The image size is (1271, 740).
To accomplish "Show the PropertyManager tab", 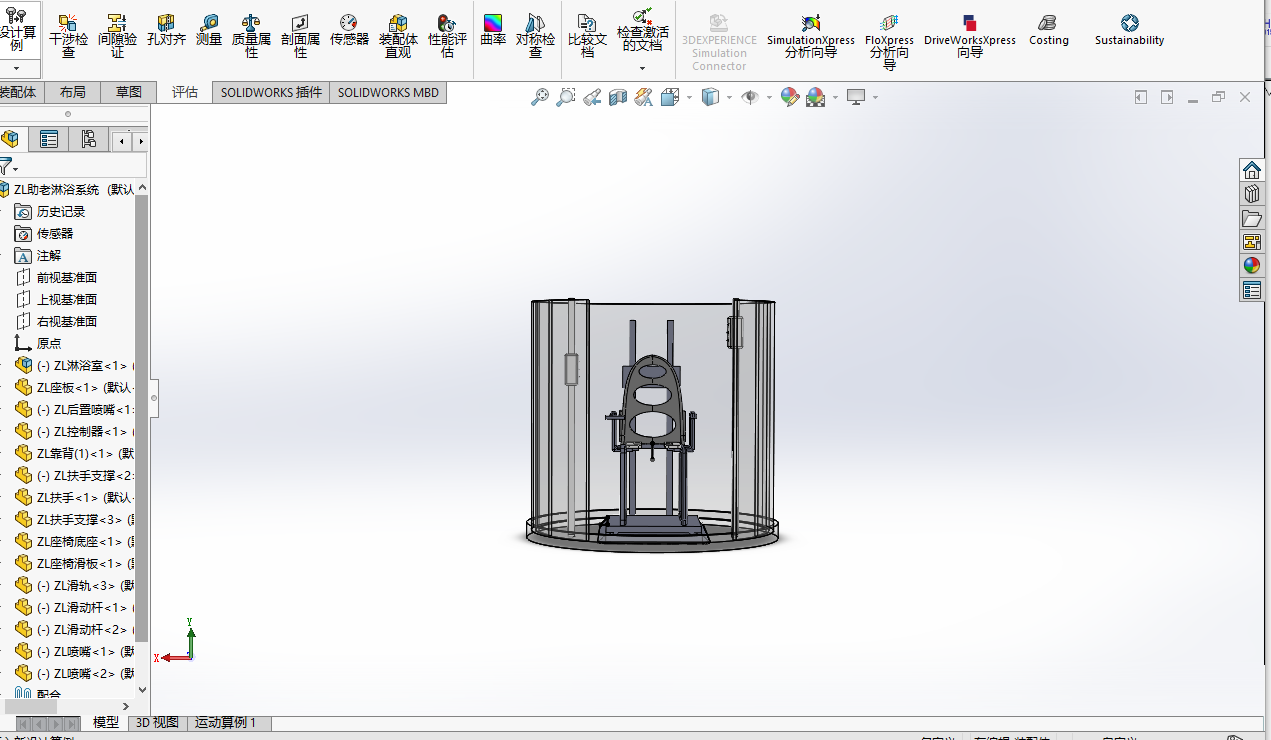I will [49, 139].
